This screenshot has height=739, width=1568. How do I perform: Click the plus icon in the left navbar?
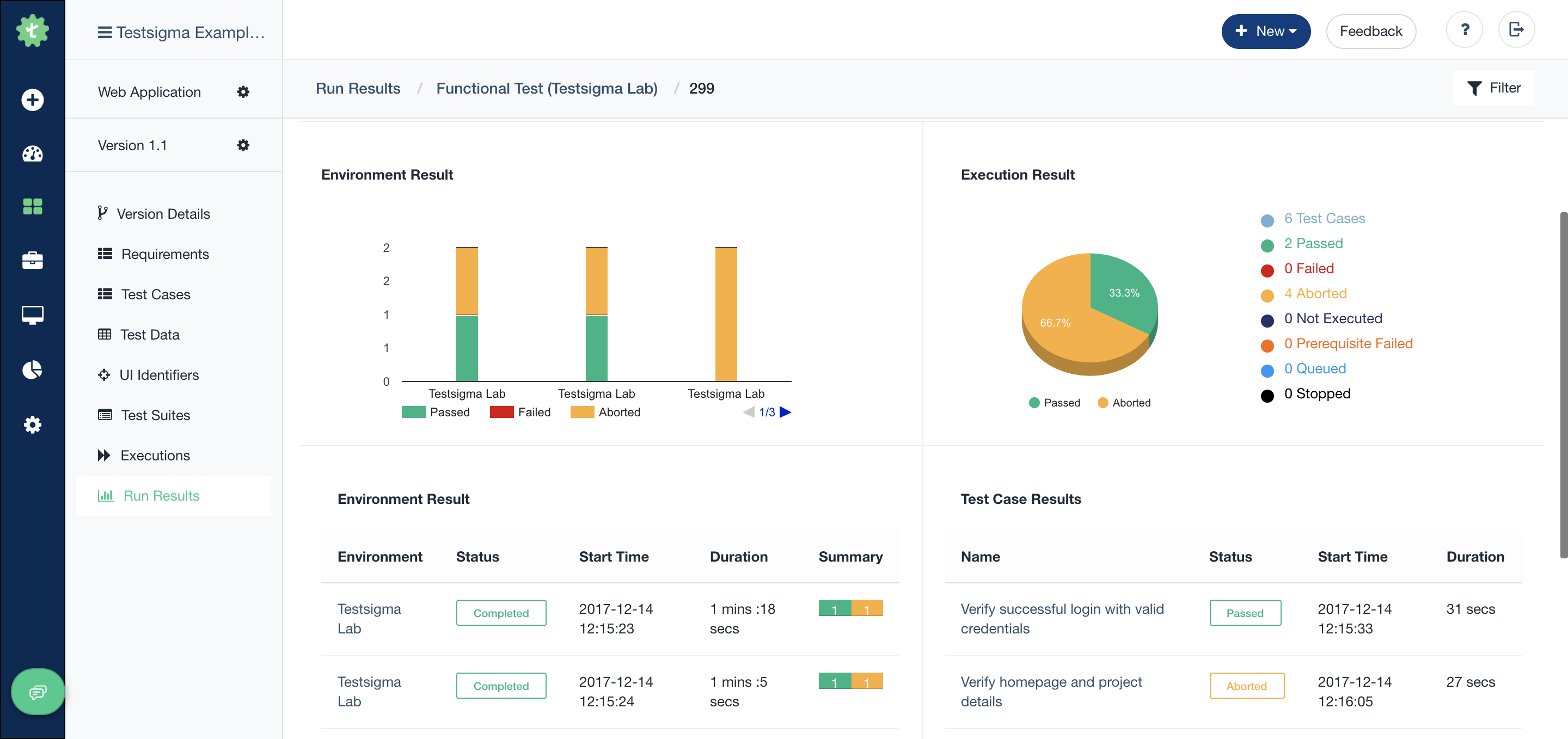32,100
